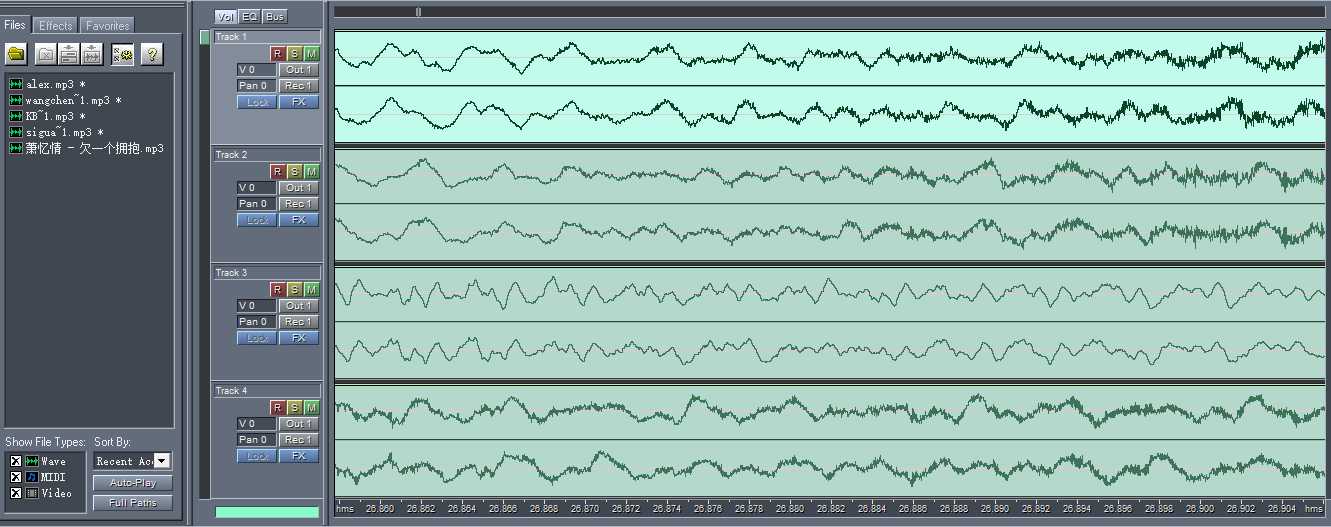The height and width of the screenshot is (527, 1331).
Task: Open Track 3 Rec 1 input selector
Action: [299, 322]
